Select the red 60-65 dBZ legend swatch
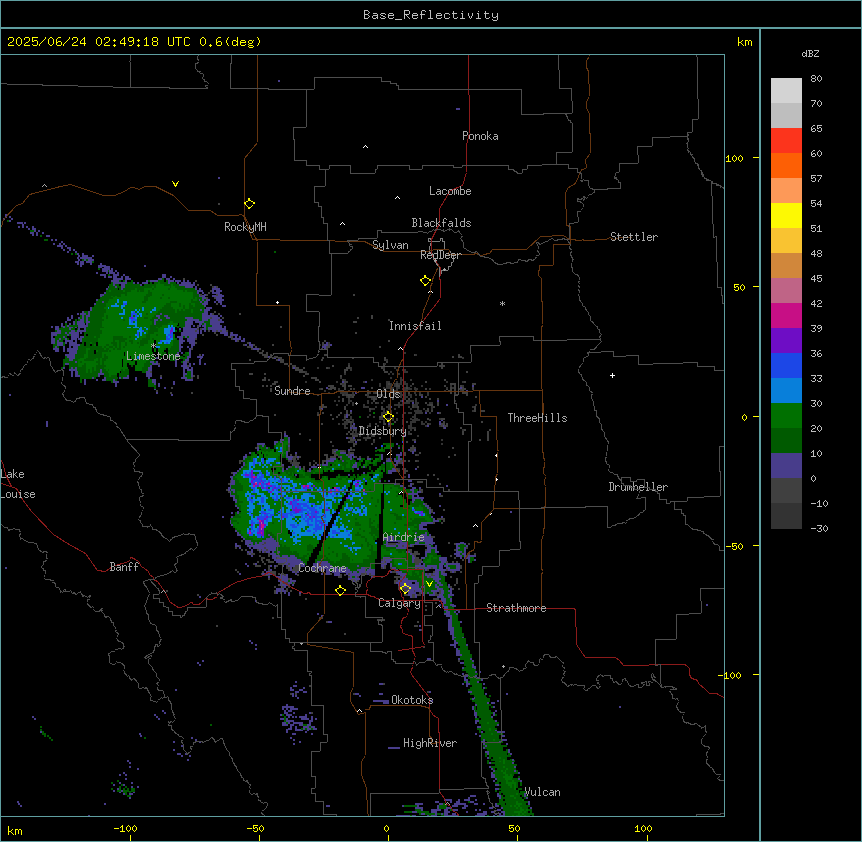Image resolution: width=862 pixels, height=842 pixels. click(x=786, y=141)
